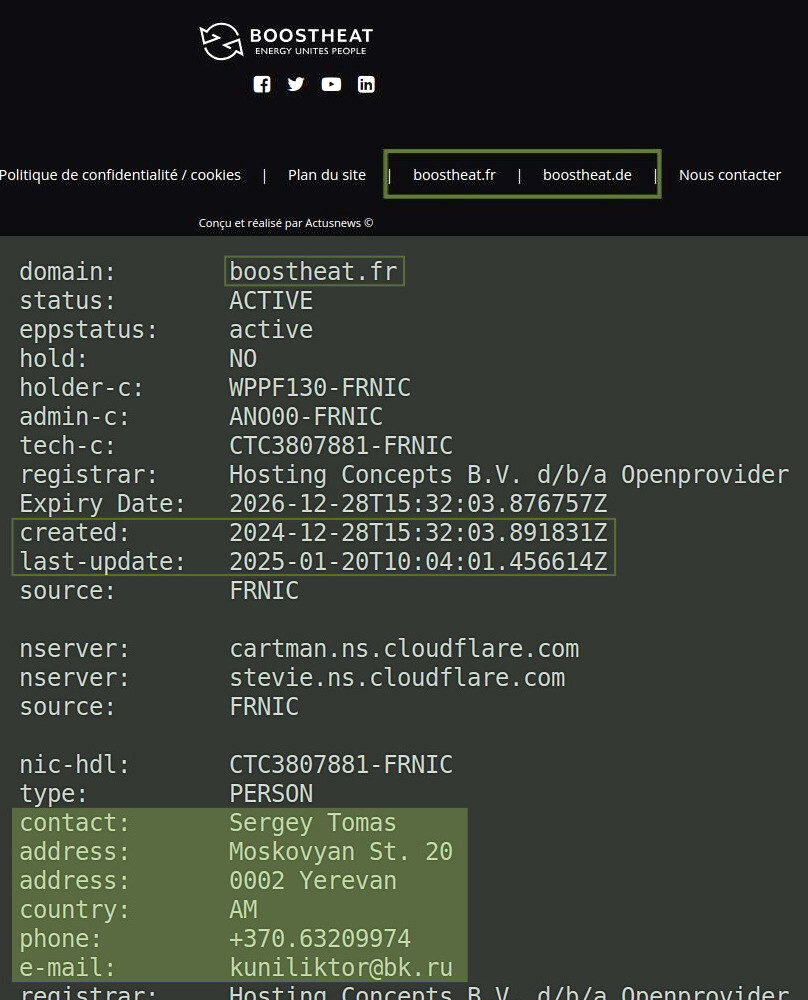Viewport: 808px width, 1000px height.
Task: Click FRNIC in the source row below the nservers
Action: click(x=264, y=707)
